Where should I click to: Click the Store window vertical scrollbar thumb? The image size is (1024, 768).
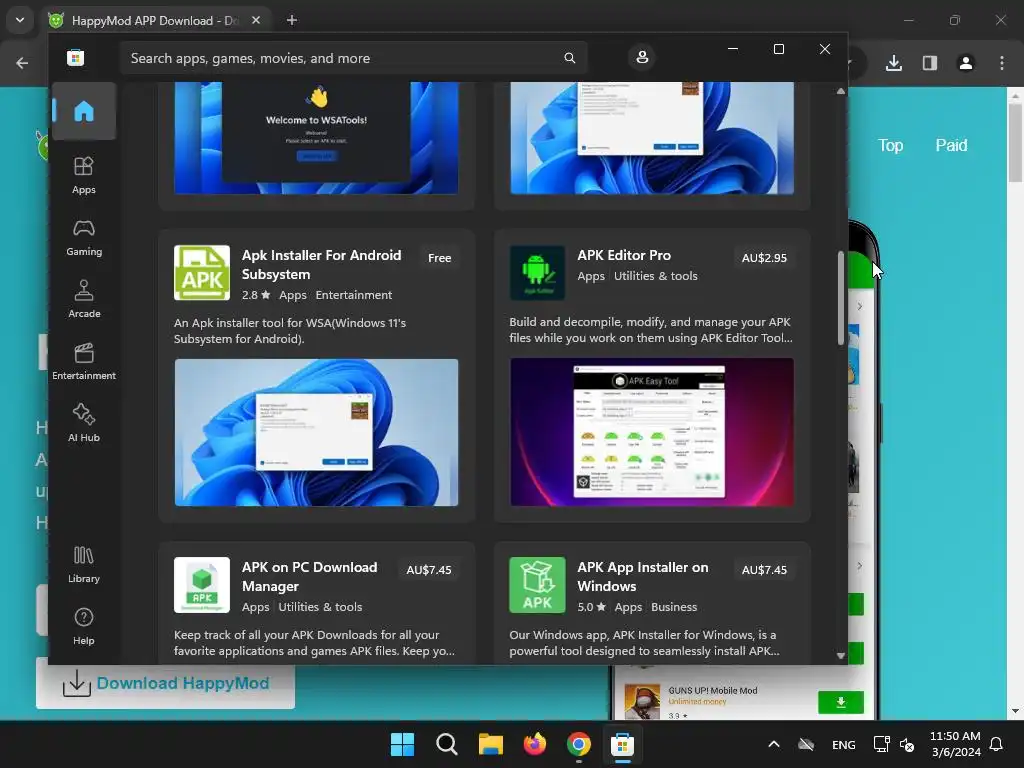pyautogui.click(x=840, y=298)
